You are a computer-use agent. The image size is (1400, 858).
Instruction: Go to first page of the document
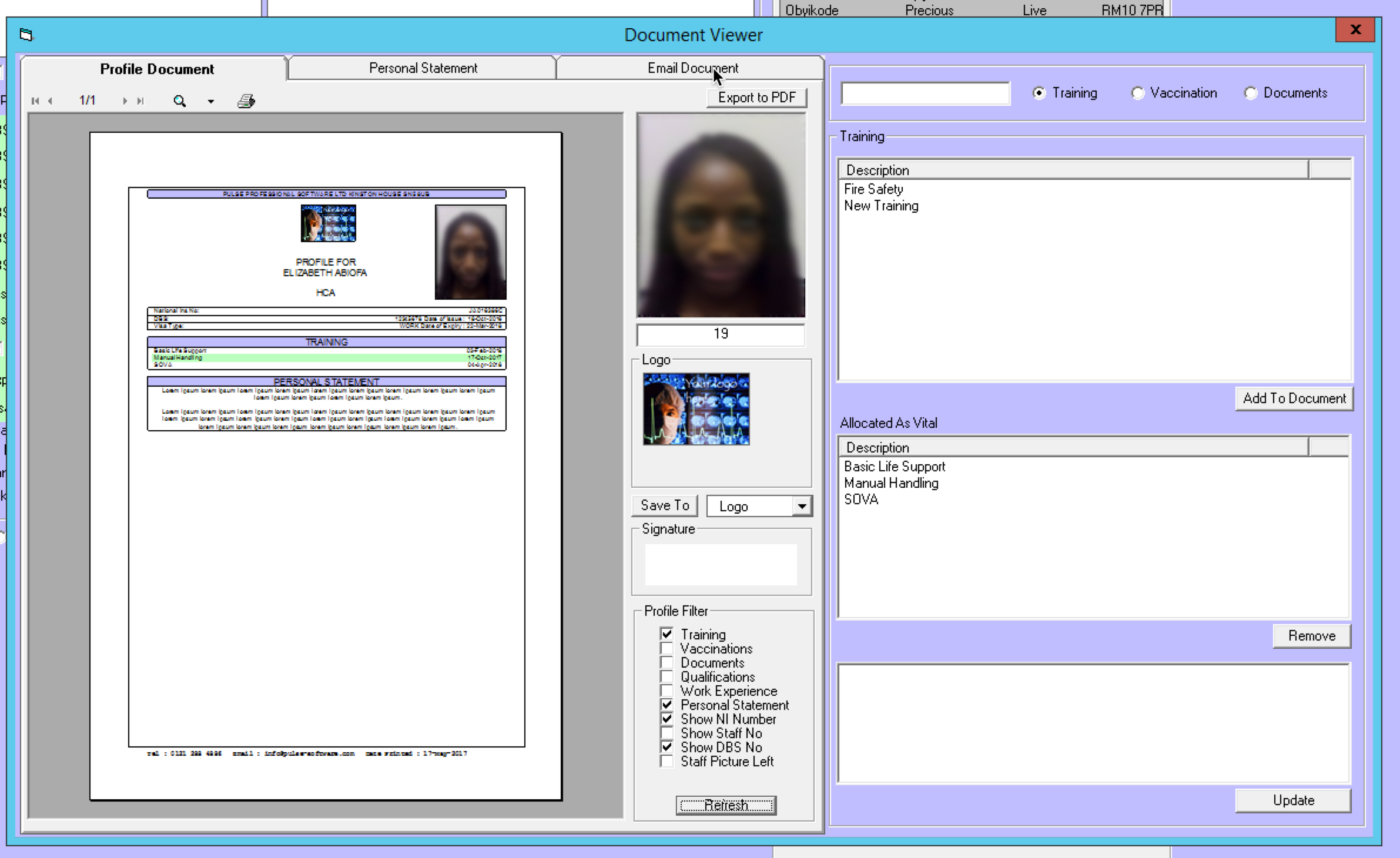[x=35, y=101]
